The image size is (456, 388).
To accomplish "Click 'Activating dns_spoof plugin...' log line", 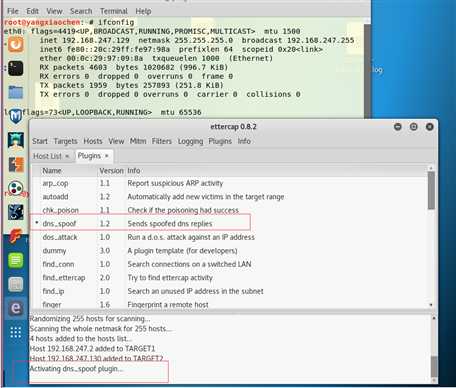I will pyautogui.click(x=76, y=369).
